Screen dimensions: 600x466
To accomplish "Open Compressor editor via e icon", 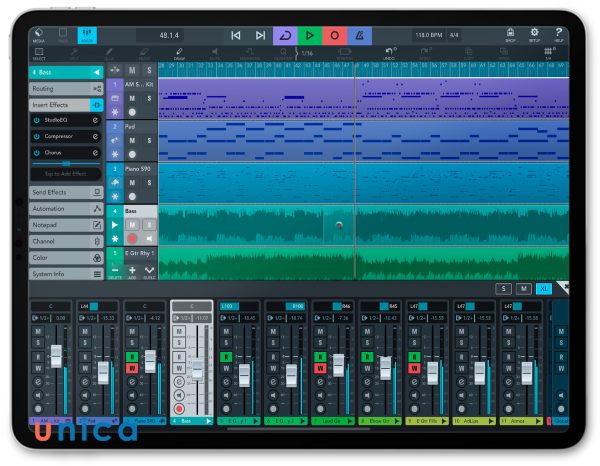I will (95, 137).
